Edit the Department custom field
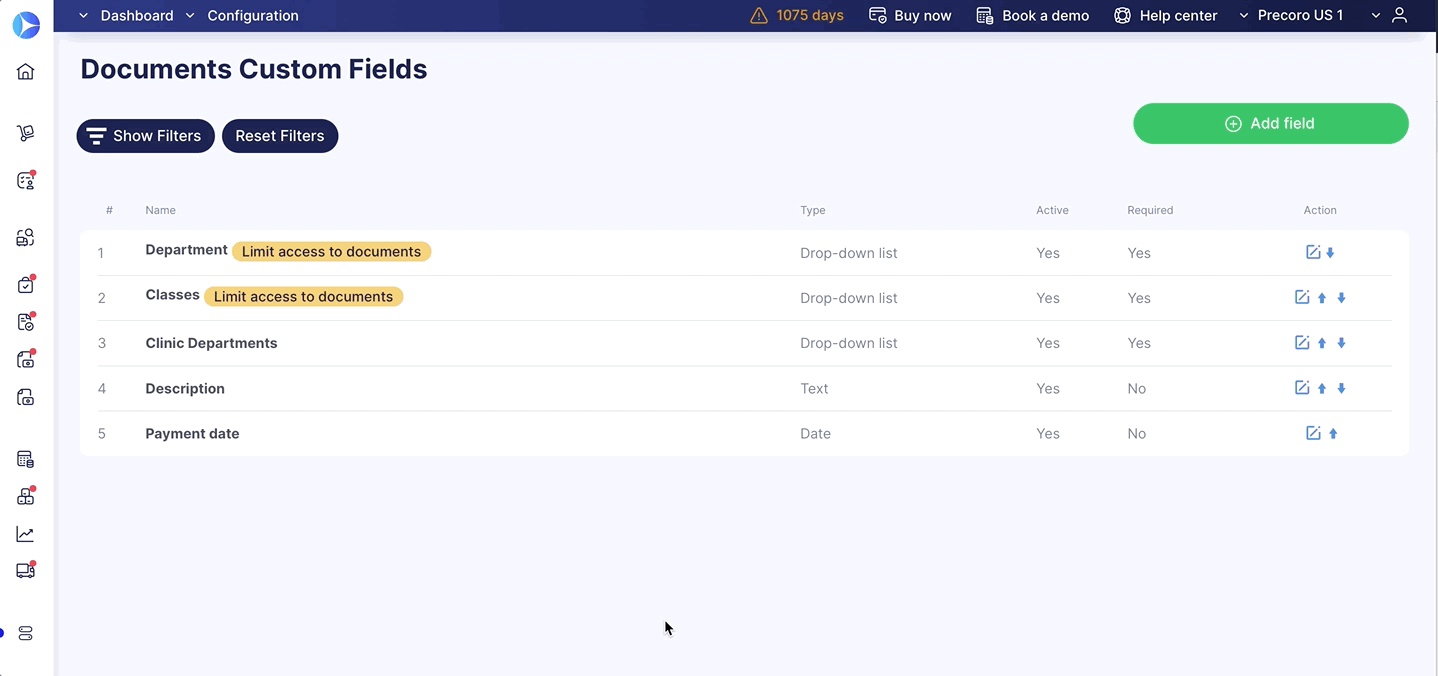Screen dimensions: 1438x676 point(1313,253)
